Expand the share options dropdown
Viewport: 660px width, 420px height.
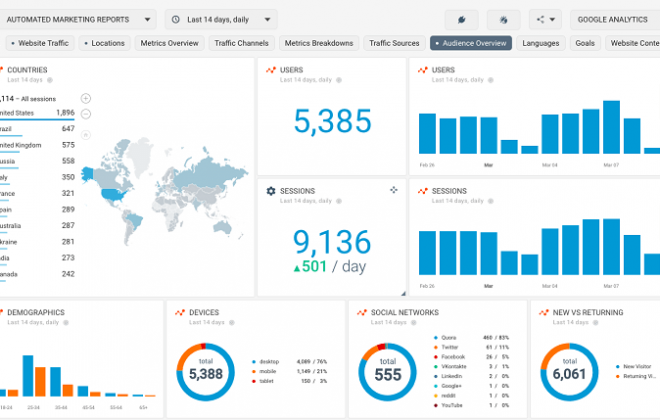(x=545, y=19)
